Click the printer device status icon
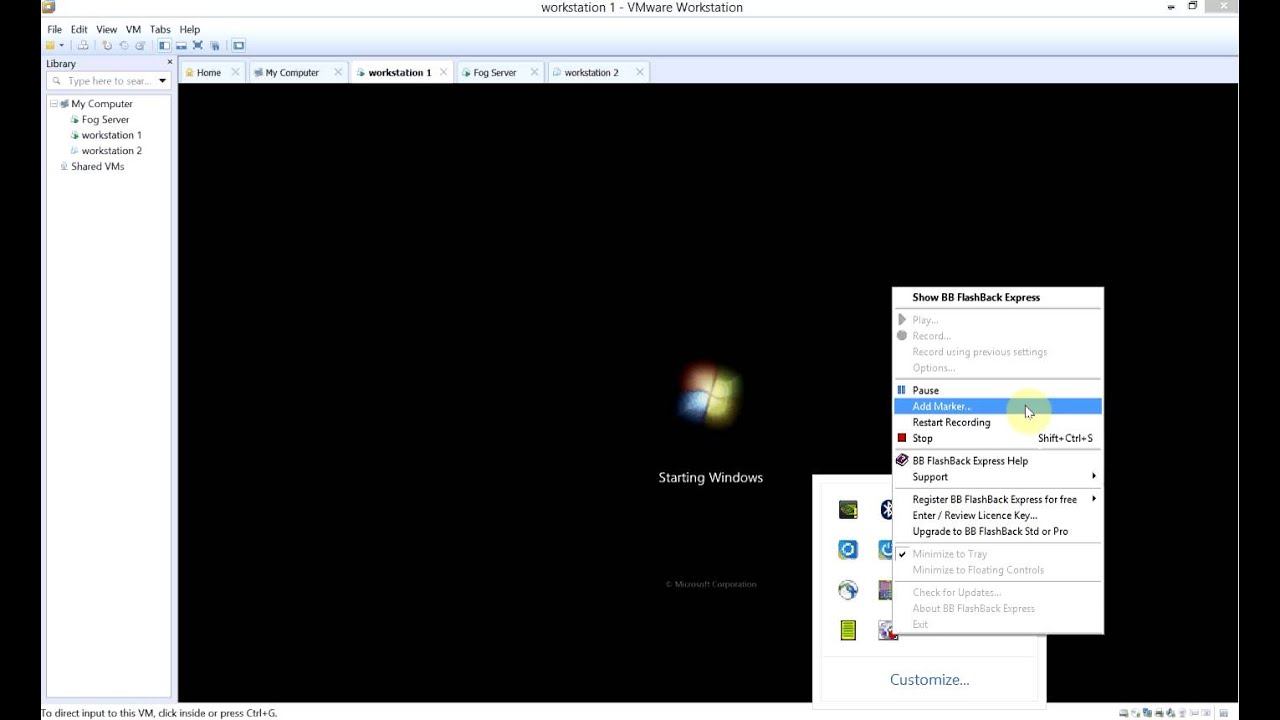This screenshot has height=720, width=1280. 1159,713
